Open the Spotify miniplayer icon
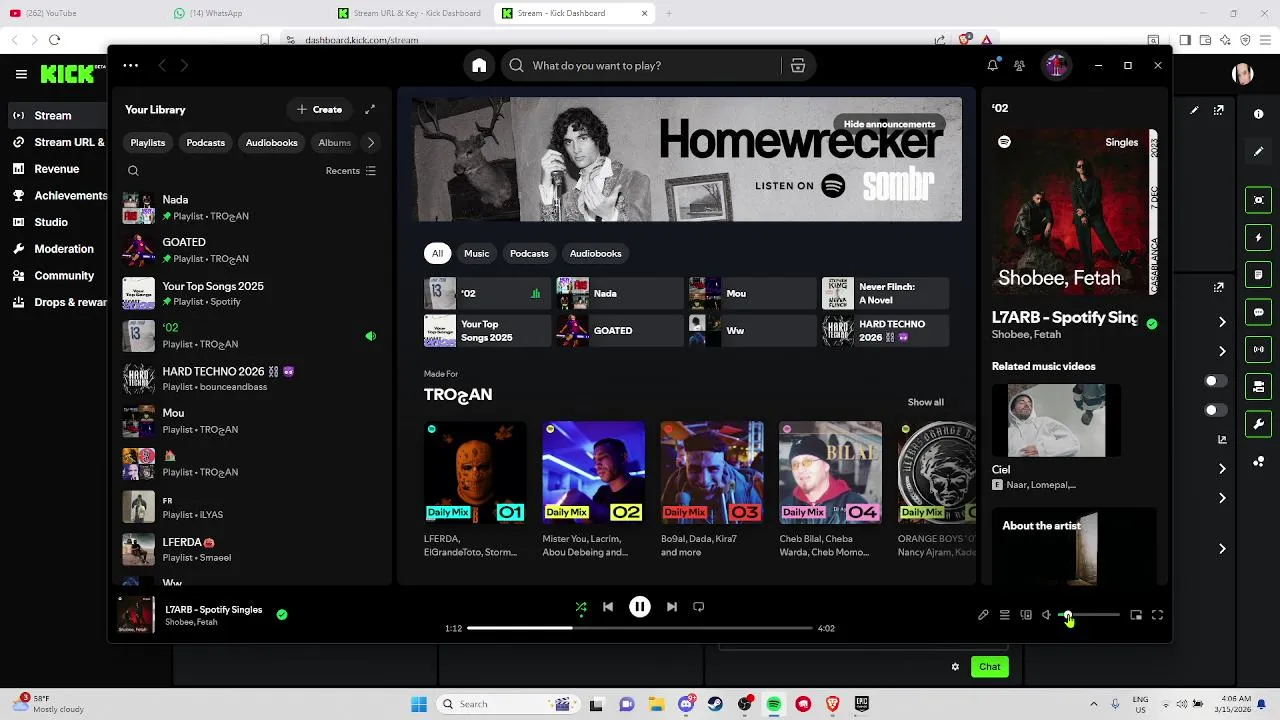The width and height of the screenshot is (1280, 720). (1136, 616)
